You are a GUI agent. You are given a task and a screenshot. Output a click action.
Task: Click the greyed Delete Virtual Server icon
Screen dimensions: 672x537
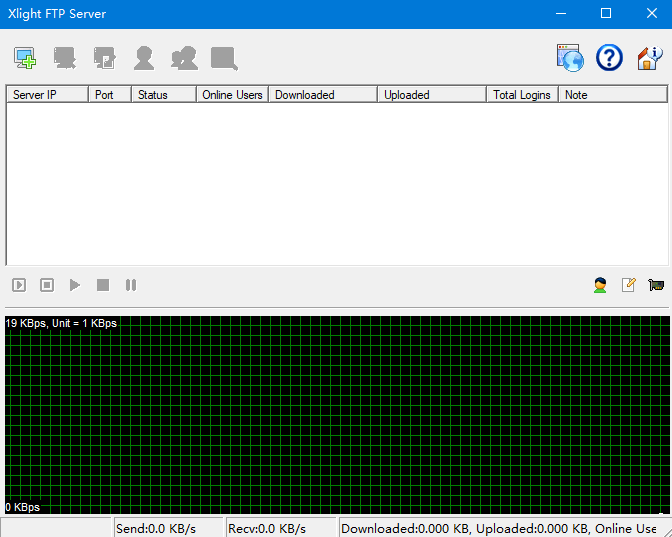[65, 58]
